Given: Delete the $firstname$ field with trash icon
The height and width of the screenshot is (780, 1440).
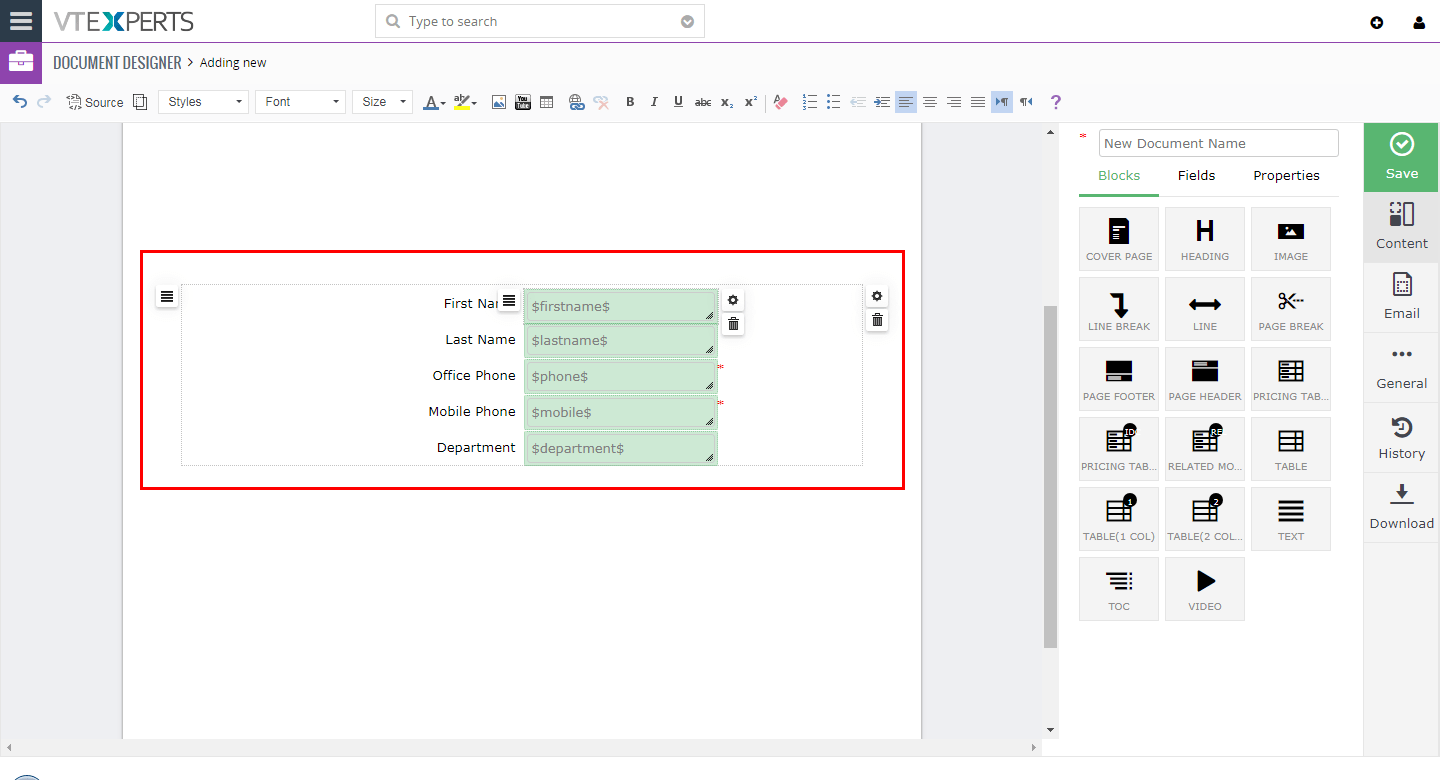Looking at the screenshot, I should (x=733, y=324).
